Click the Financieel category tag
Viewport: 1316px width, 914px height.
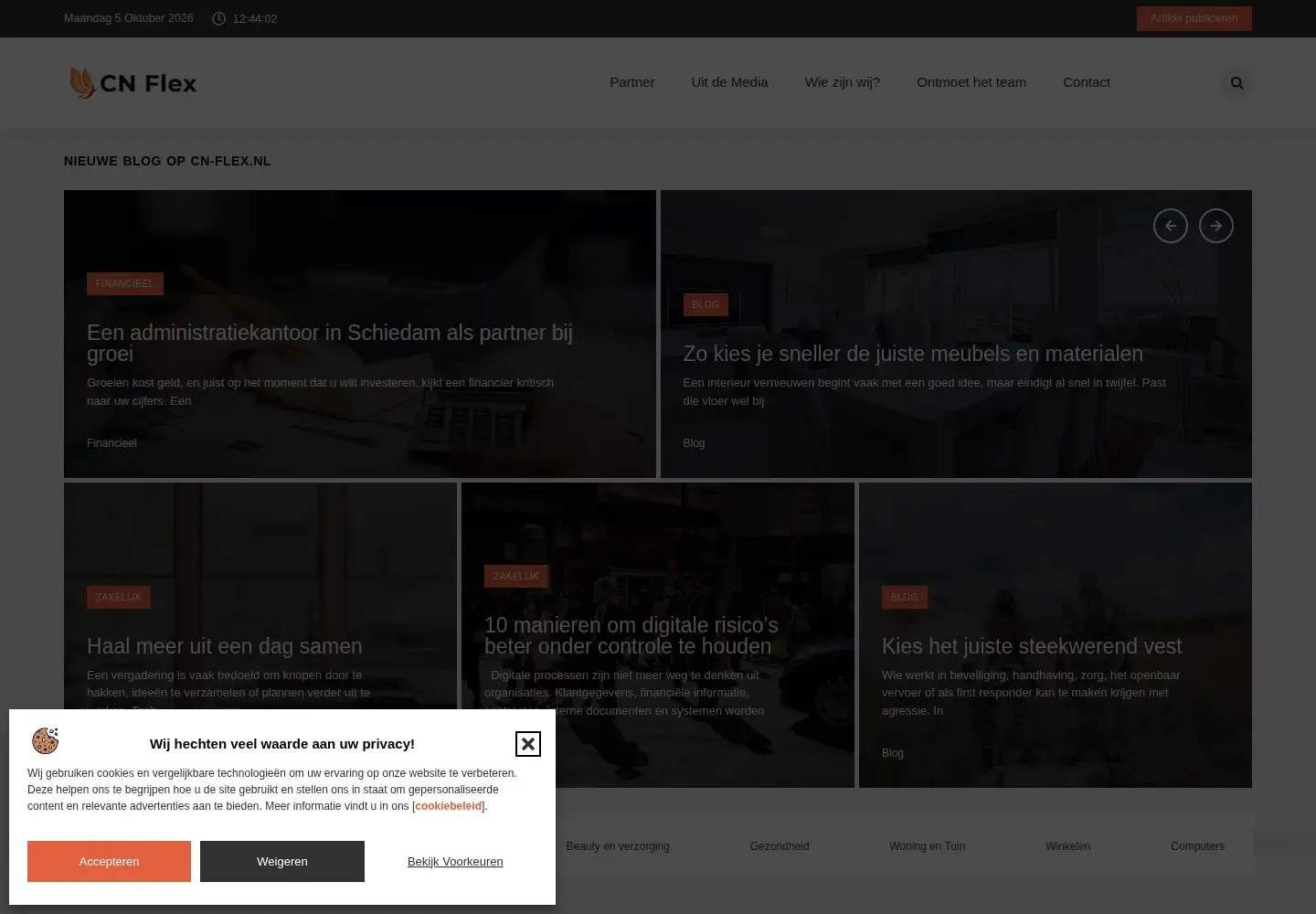125,283
